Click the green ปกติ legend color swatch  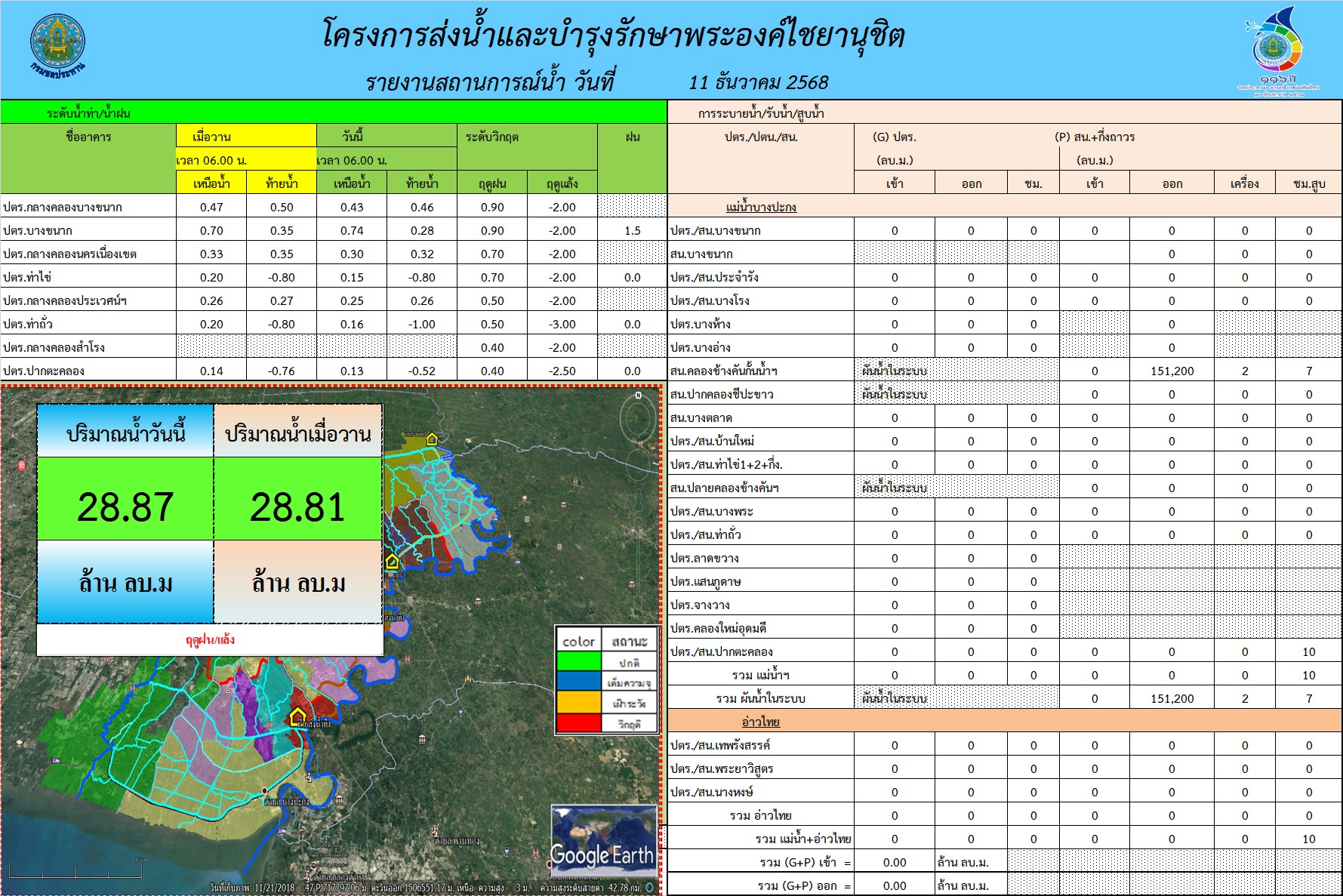(579, 661)
